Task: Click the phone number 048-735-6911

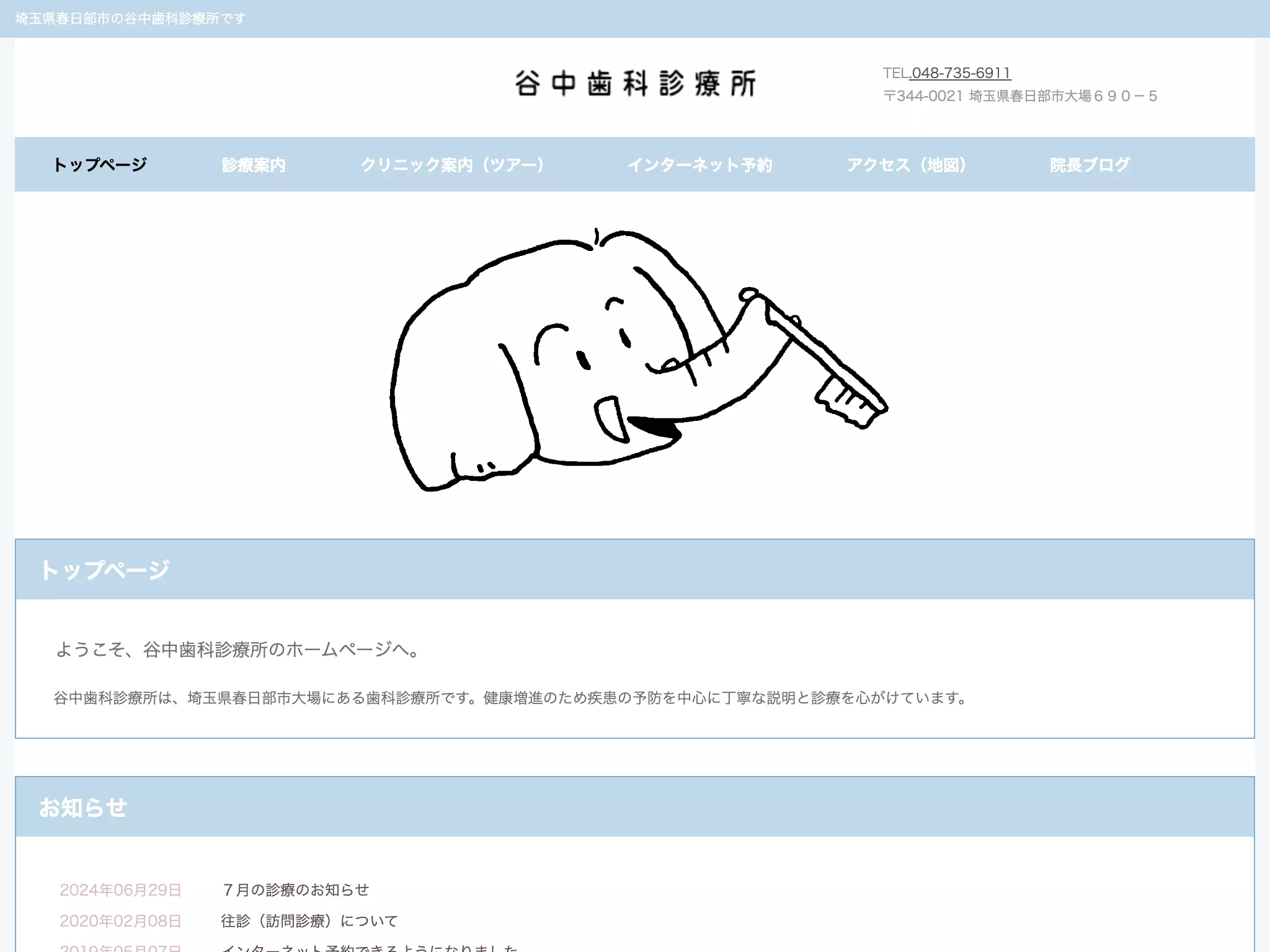Action: click(961, 73)
